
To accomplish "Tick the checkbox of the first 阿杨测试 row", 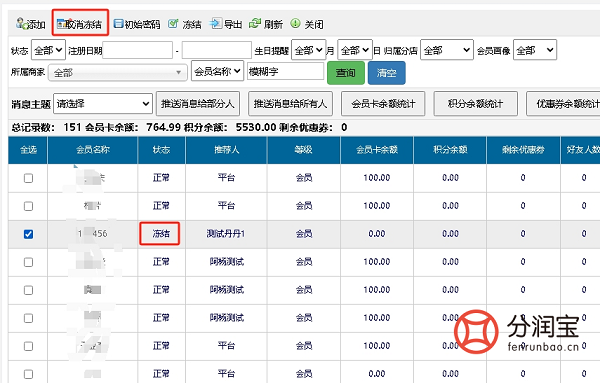I will 28,262.
